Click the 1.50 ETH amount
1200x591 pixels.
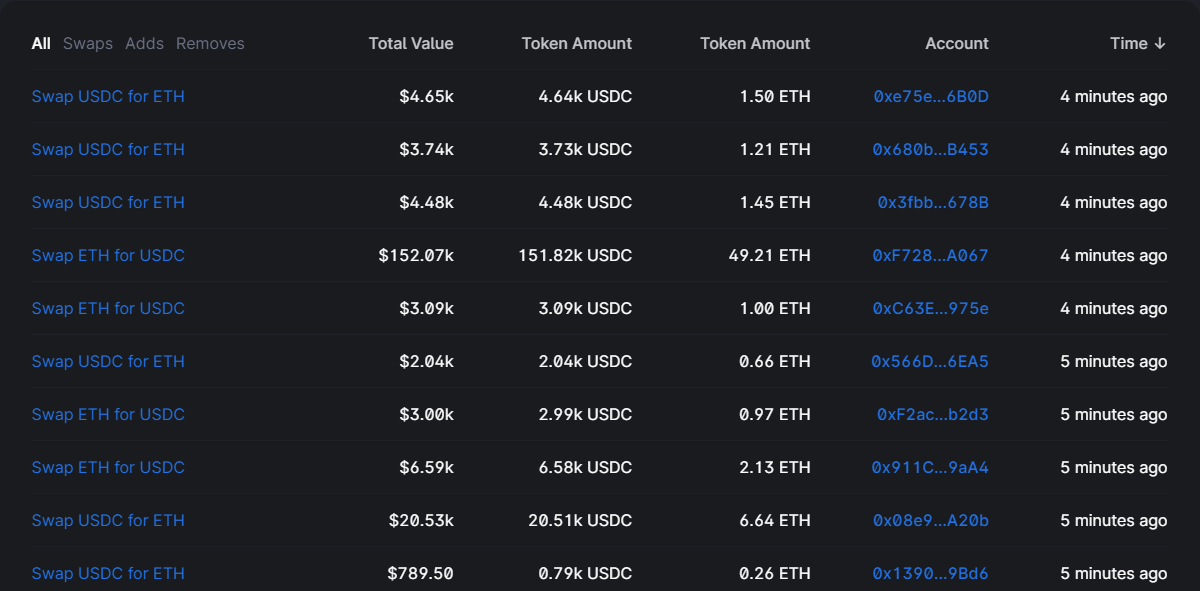(775, 96)
